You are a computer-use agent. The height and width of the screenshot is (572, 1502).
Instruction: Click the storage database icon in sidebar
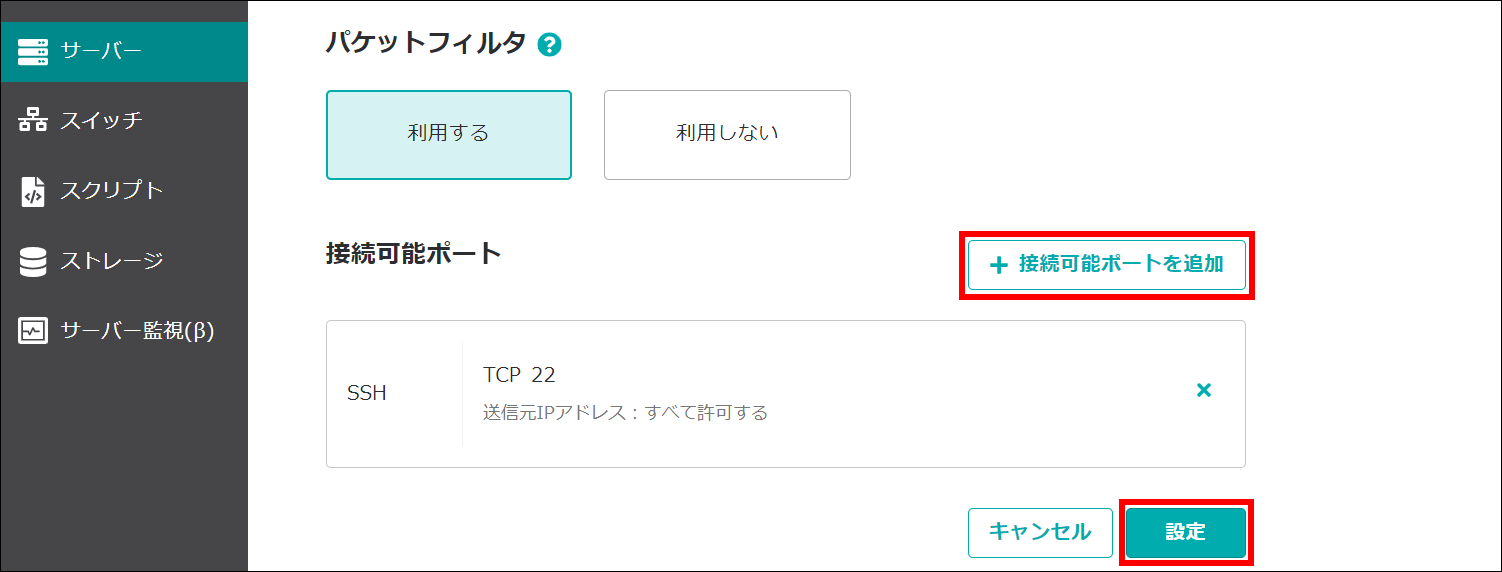click(33, 261)
